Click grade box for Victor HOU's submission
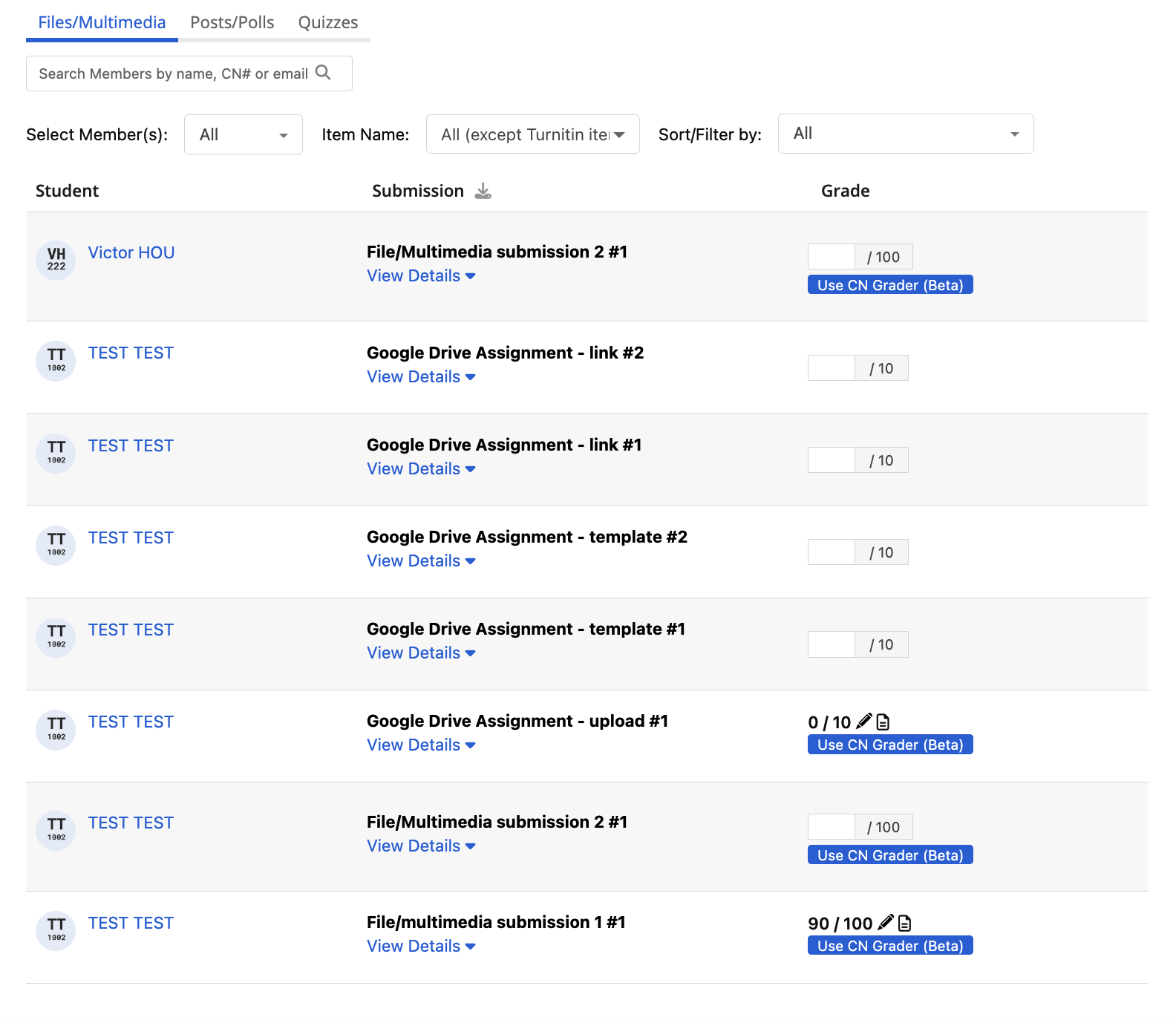 [832, 257]
